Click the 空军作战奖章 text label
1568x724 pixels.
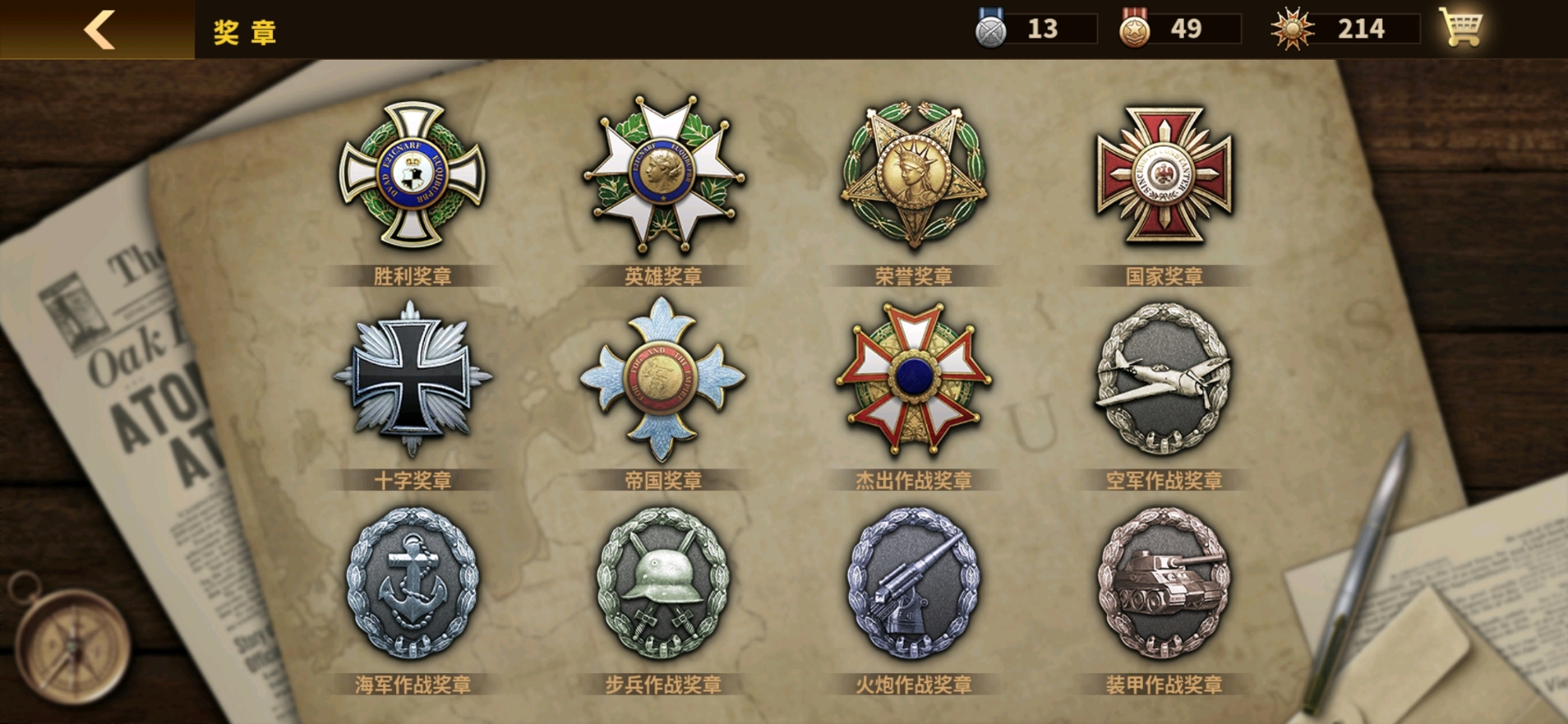pos(1164,480)
